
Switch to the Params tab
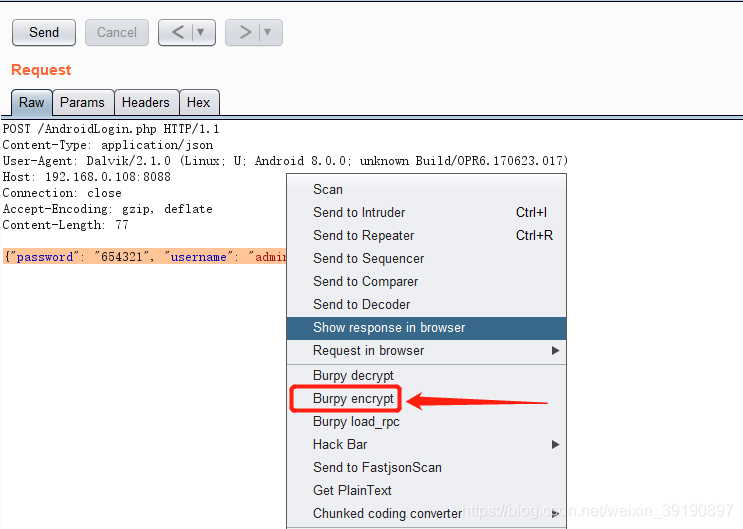click(x=82, y=102)
